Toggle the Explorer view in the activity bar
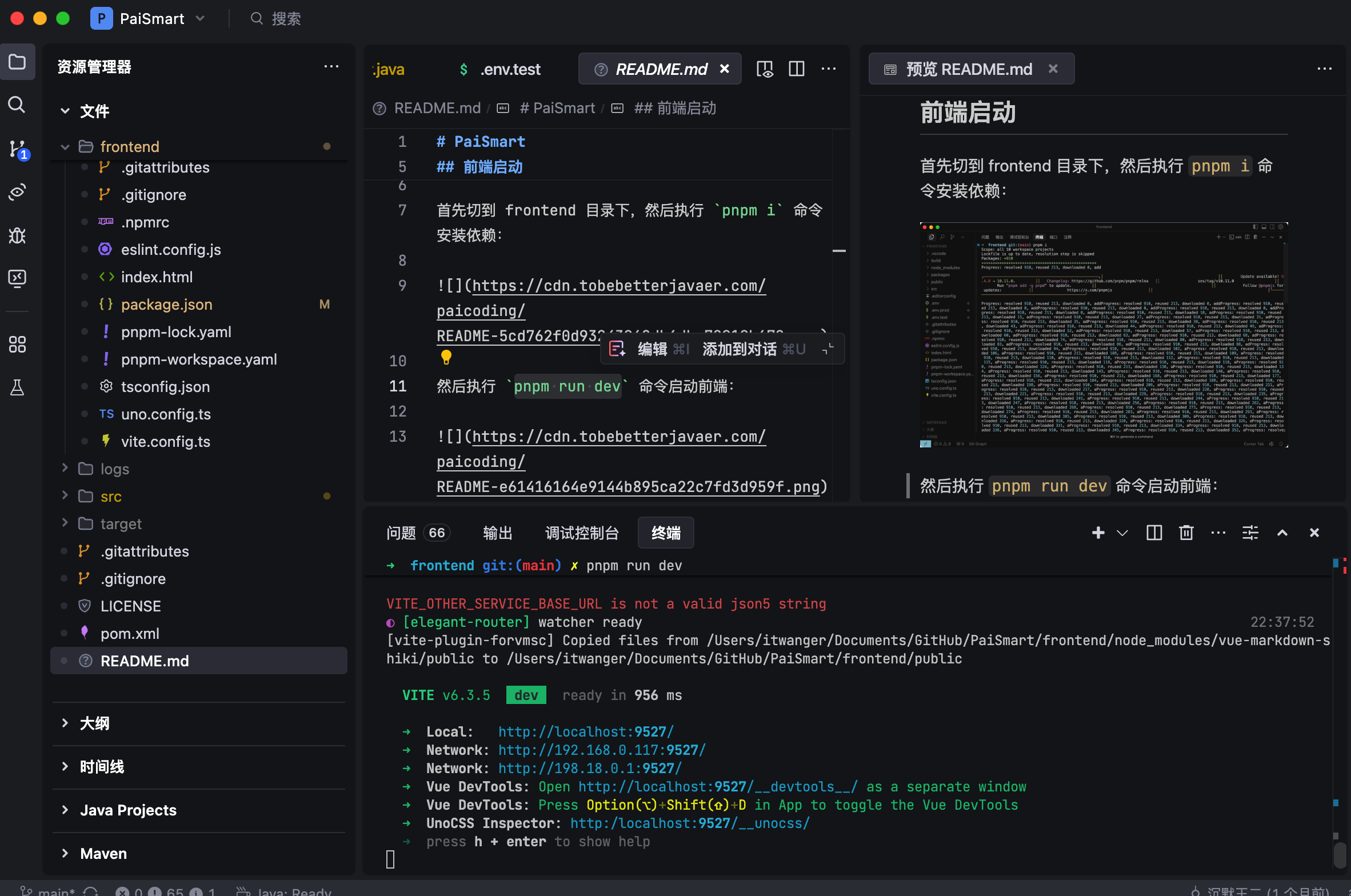Viewport: 1351px width, 896px height. click(17, 62)
